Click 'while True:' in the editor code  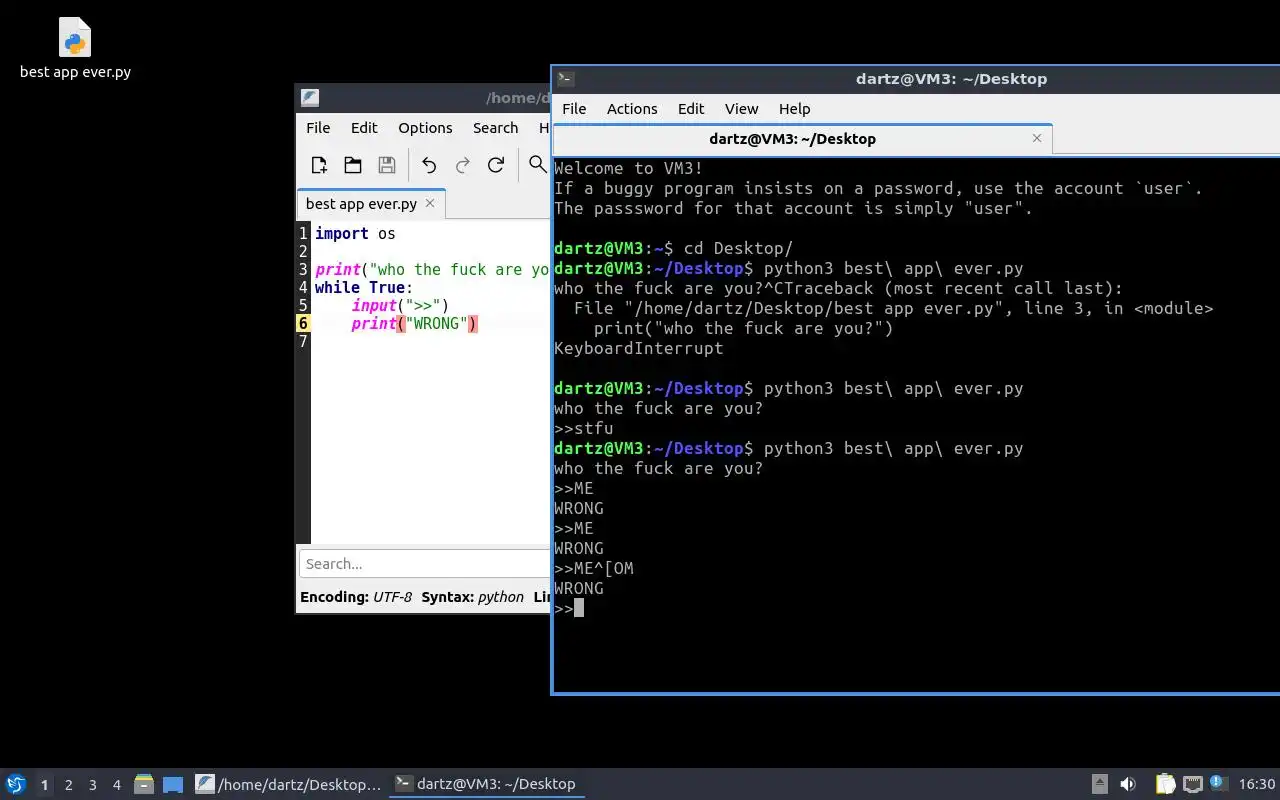click(x=363, y=287)
